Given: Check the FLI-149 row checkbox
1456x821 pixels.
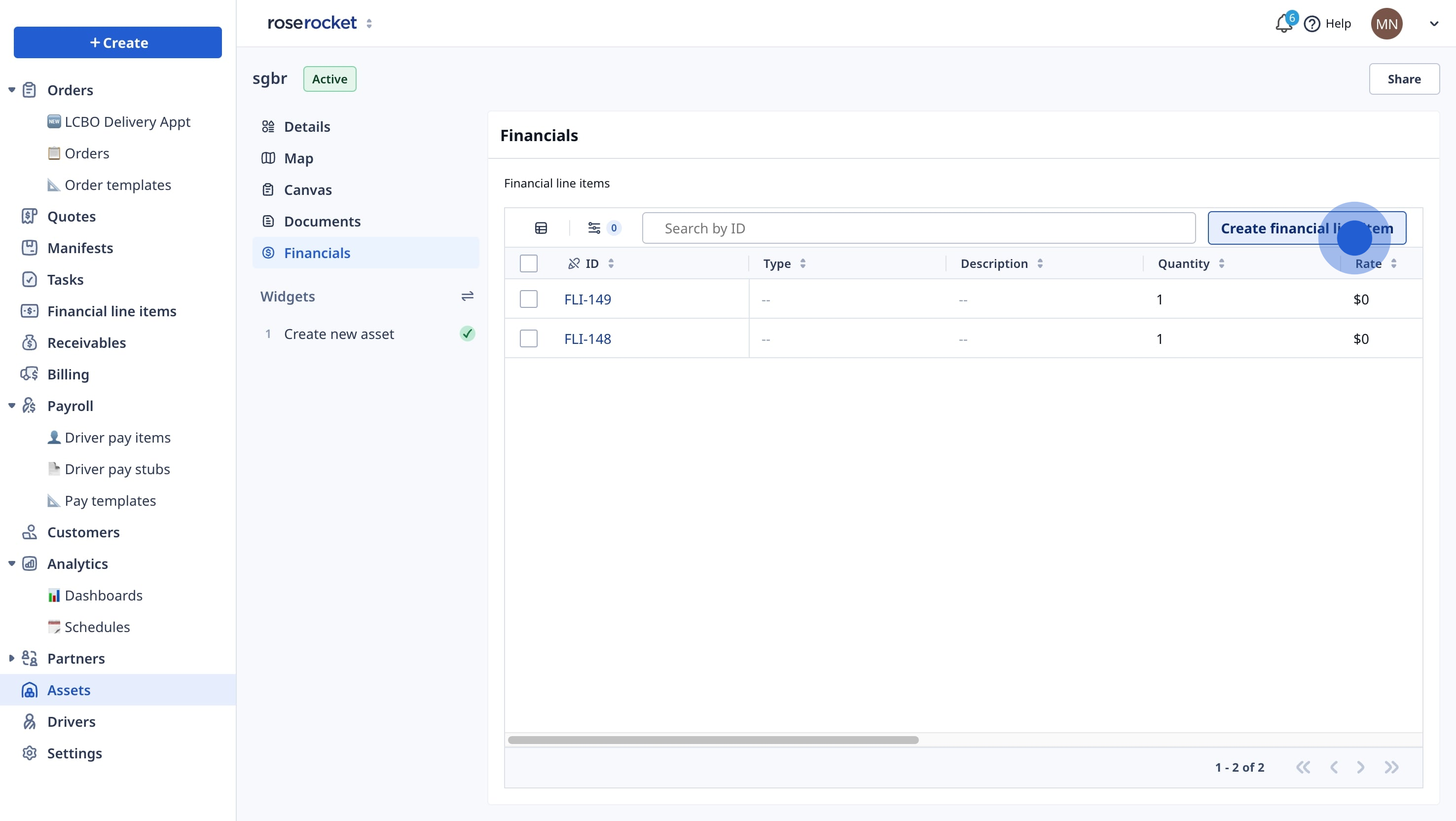Looking at the screenshot, I should coord(528,299).
